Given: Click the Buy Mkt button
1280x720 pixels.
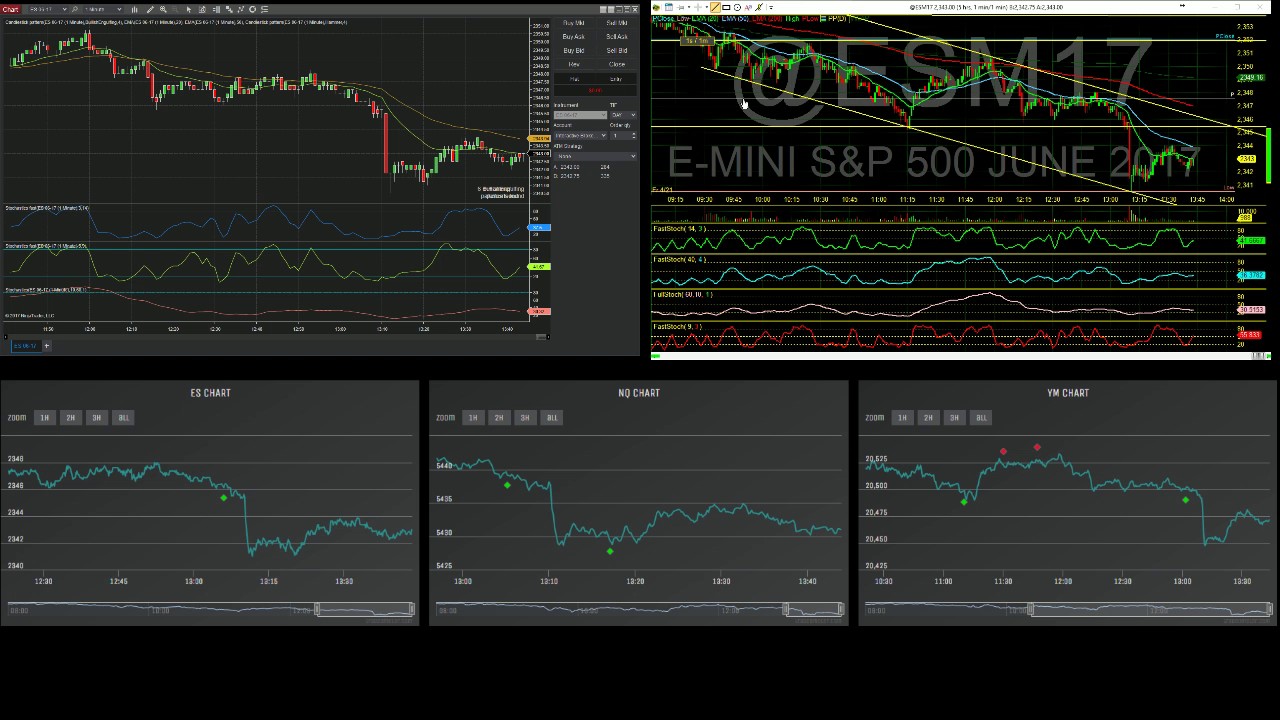Looking at the screenshot, I should tap(574, 23).
